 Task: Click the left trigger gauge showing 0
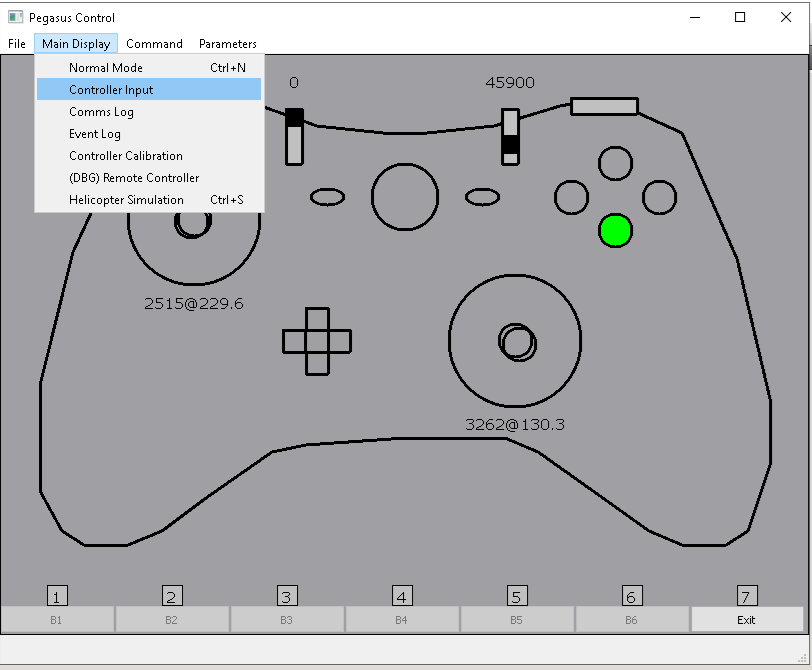tap(294, 136)
